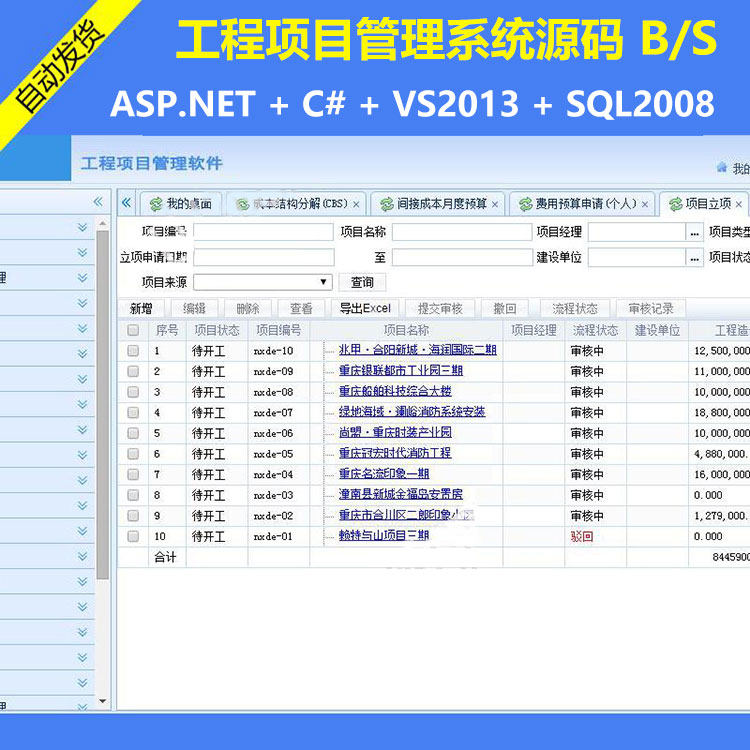Select the 项目立项 tab

[703, 204]
